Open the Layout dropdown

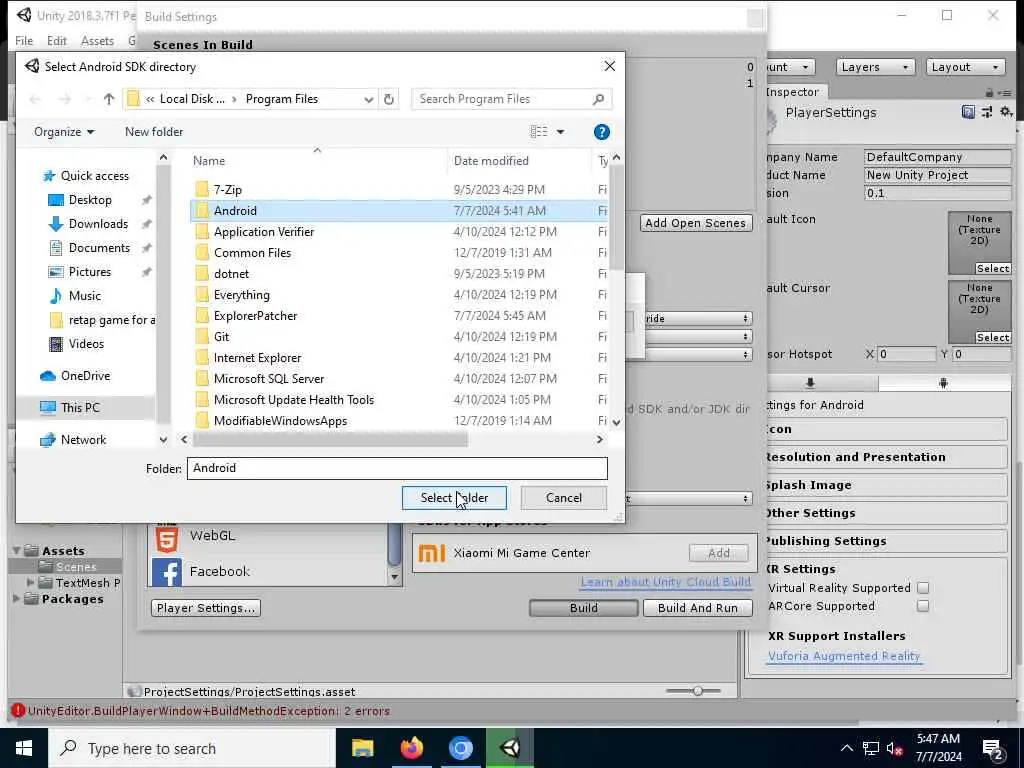tap(965, 67)
